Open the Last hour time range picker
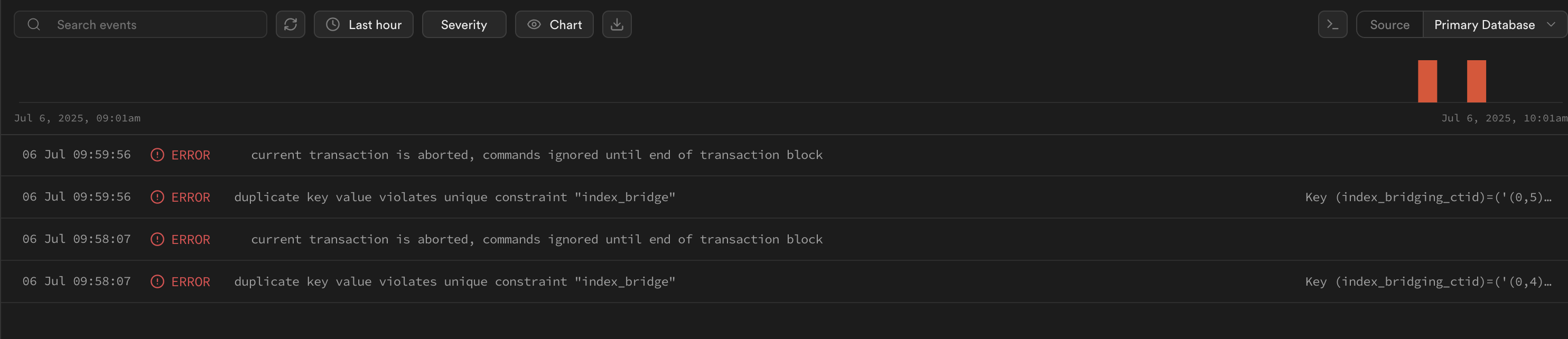This screenshot has width=1568, height=339. tap(363, 24)
